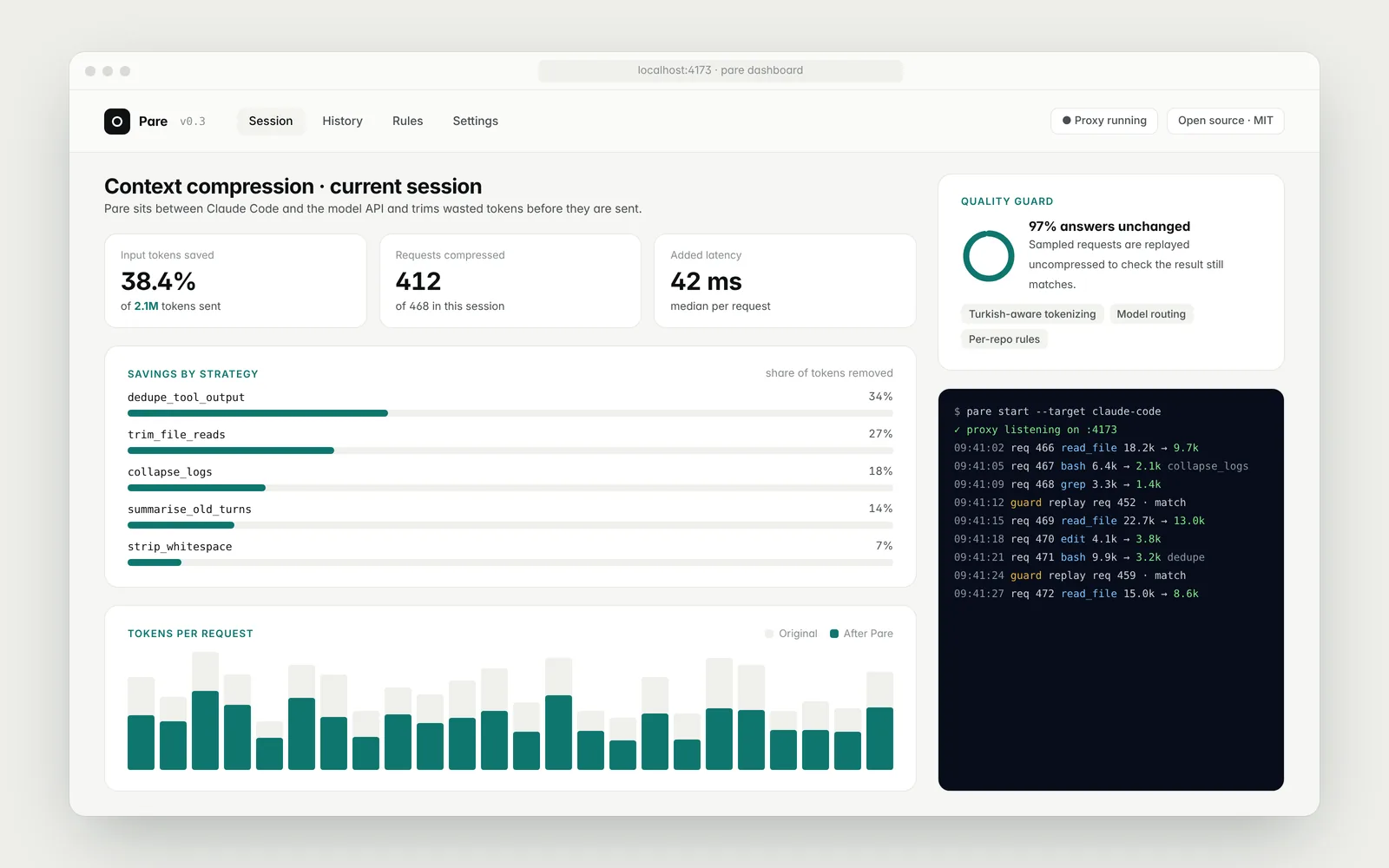Click the strip_whitespace progress bar
Viewport: 1389px width, 868px height.
(510, 562)
